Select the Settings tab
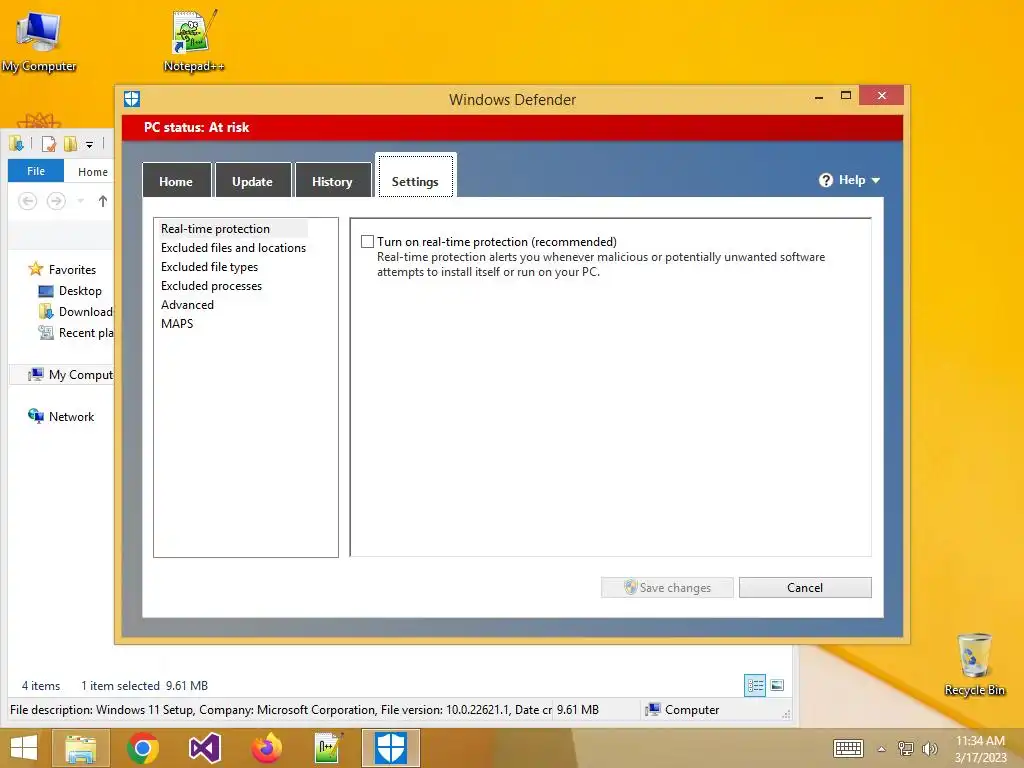1024x768 pixels. (415, 176)
